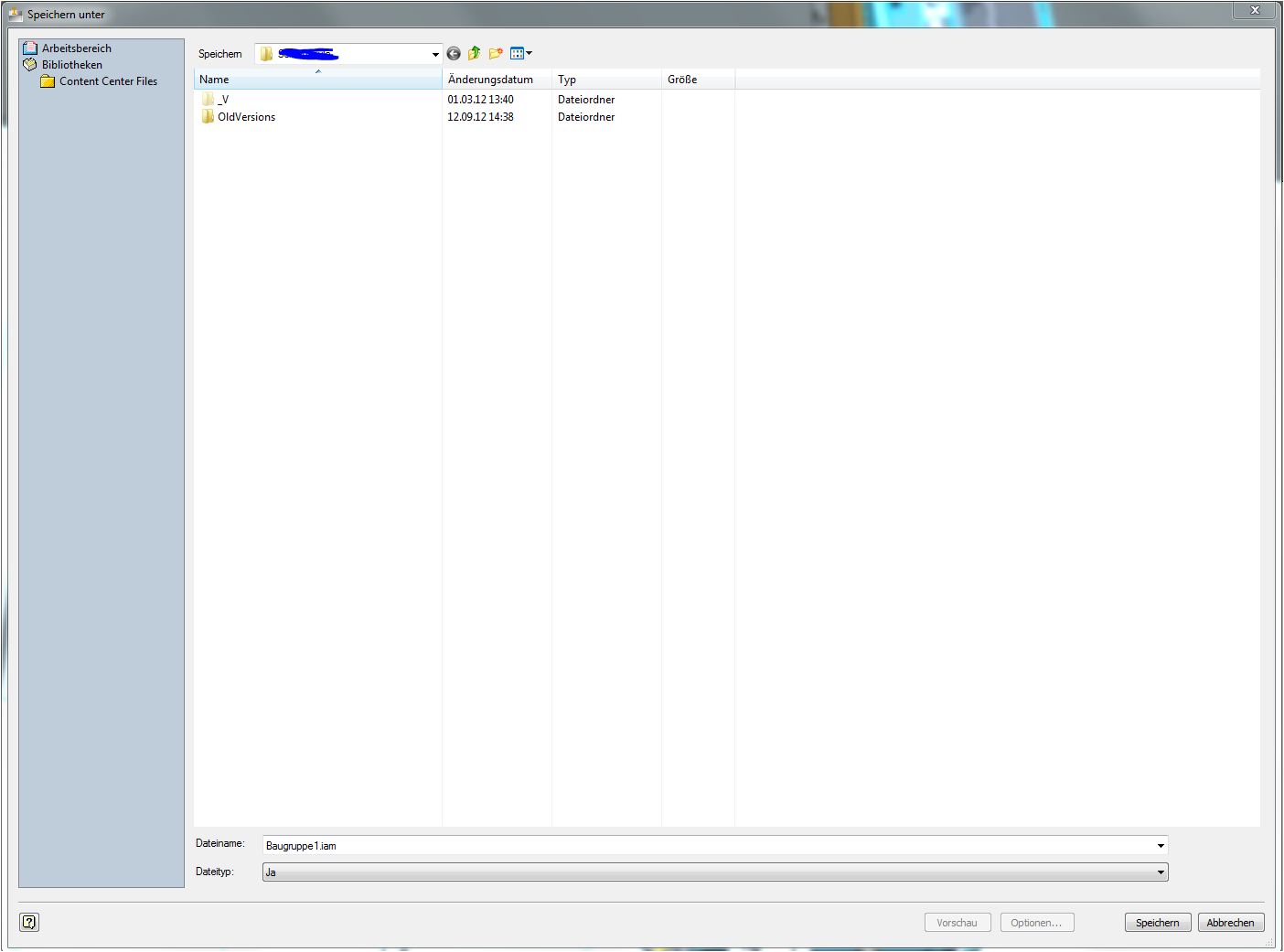Click the date 12.09.12 14:38
The height and width of the screenshot is (952, 1284).
(x=480, y=117)
